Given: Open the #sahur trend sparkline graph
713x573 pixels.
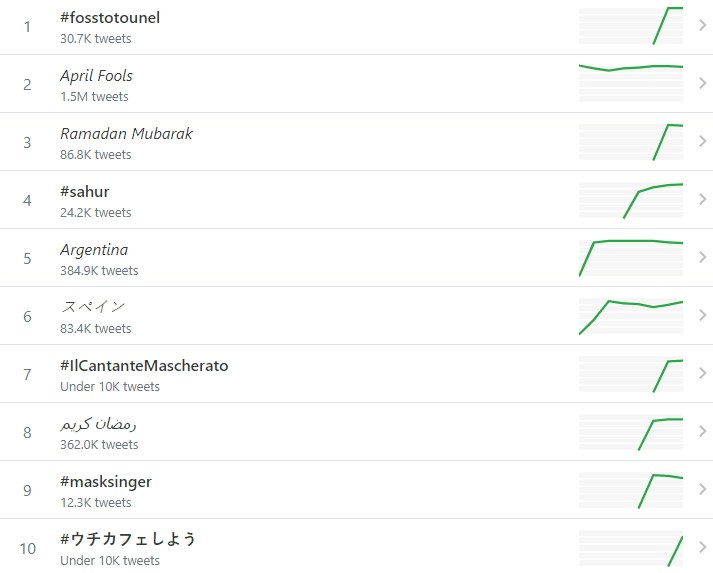Looking at the screenshot, I should click(x=631, y=200).
